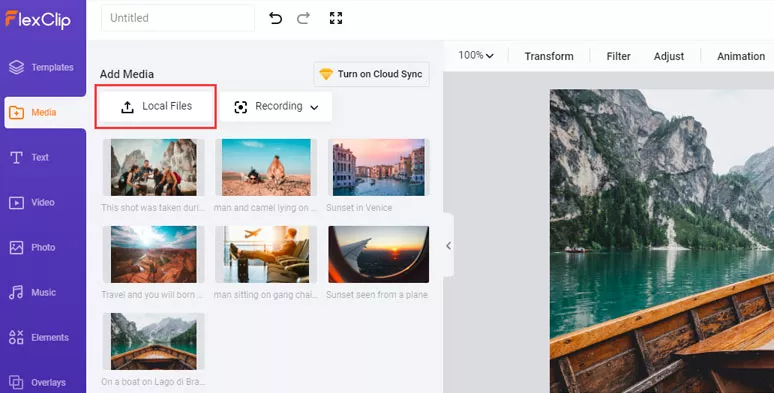Collapse the media panel with arrow handle
This screenshot has height=393, width=774.
tap(448, 245)
